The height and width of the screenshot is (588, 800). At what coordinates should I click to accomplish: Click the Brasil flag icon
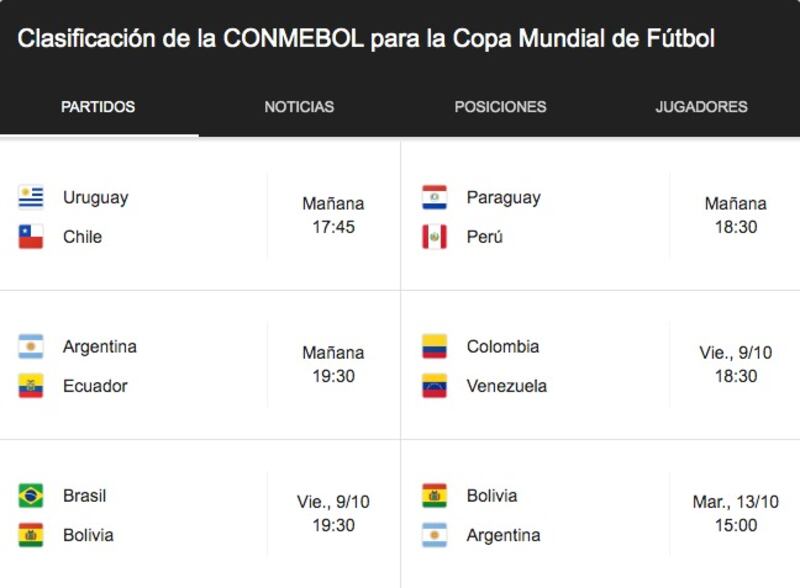click(31, 496)
